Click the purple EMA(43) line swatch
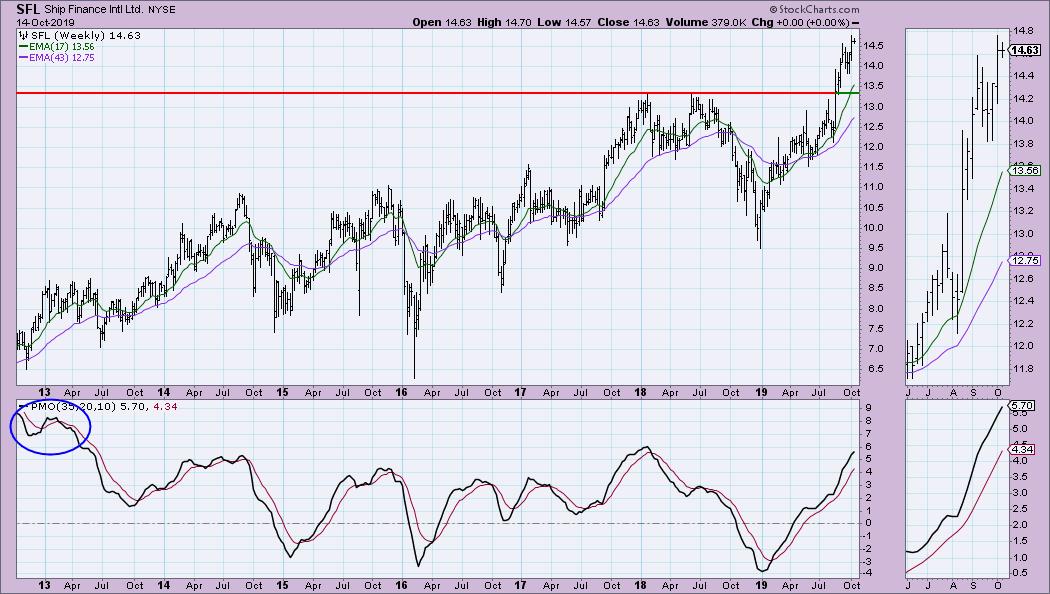1050x594 pixels. (23, 58)
